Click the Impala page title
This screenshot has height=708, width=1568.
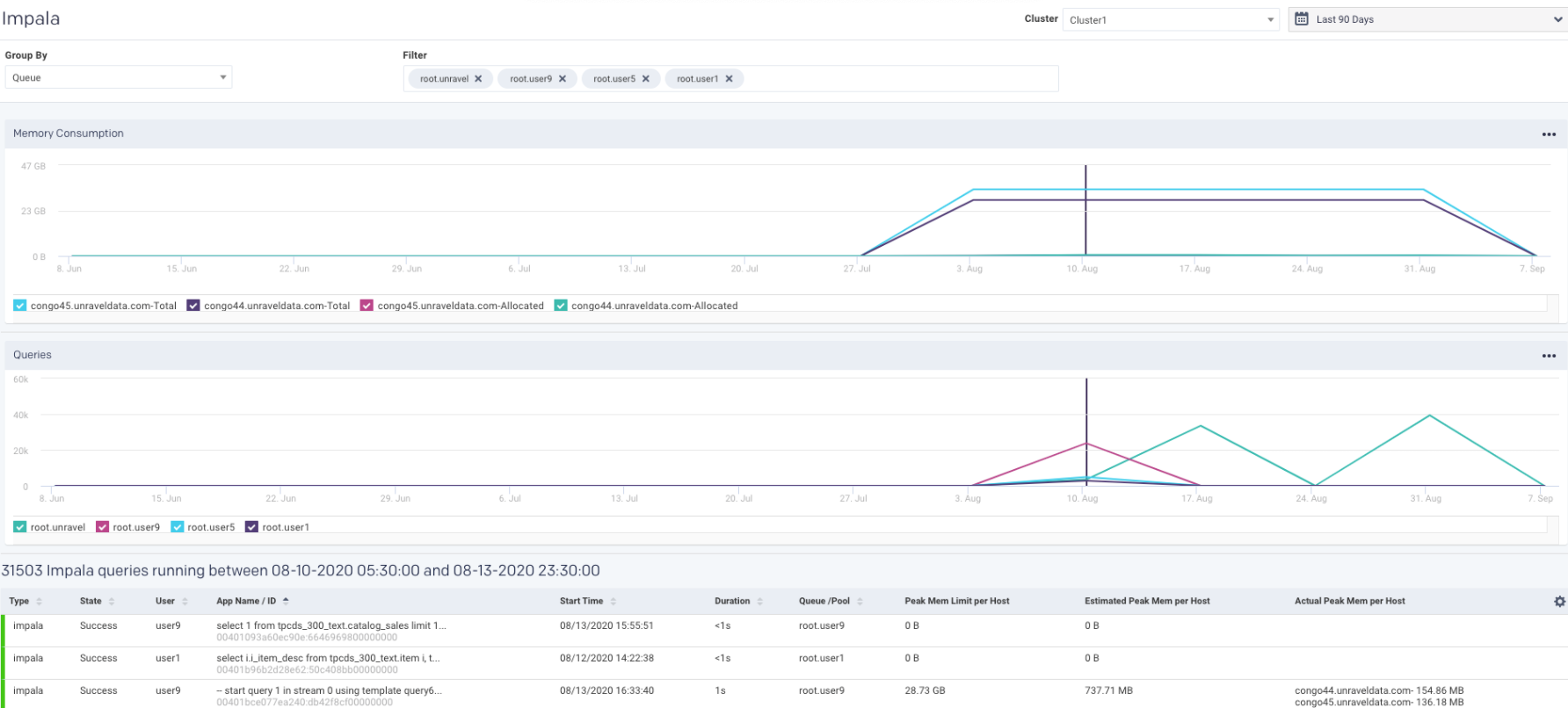point(31,18)
